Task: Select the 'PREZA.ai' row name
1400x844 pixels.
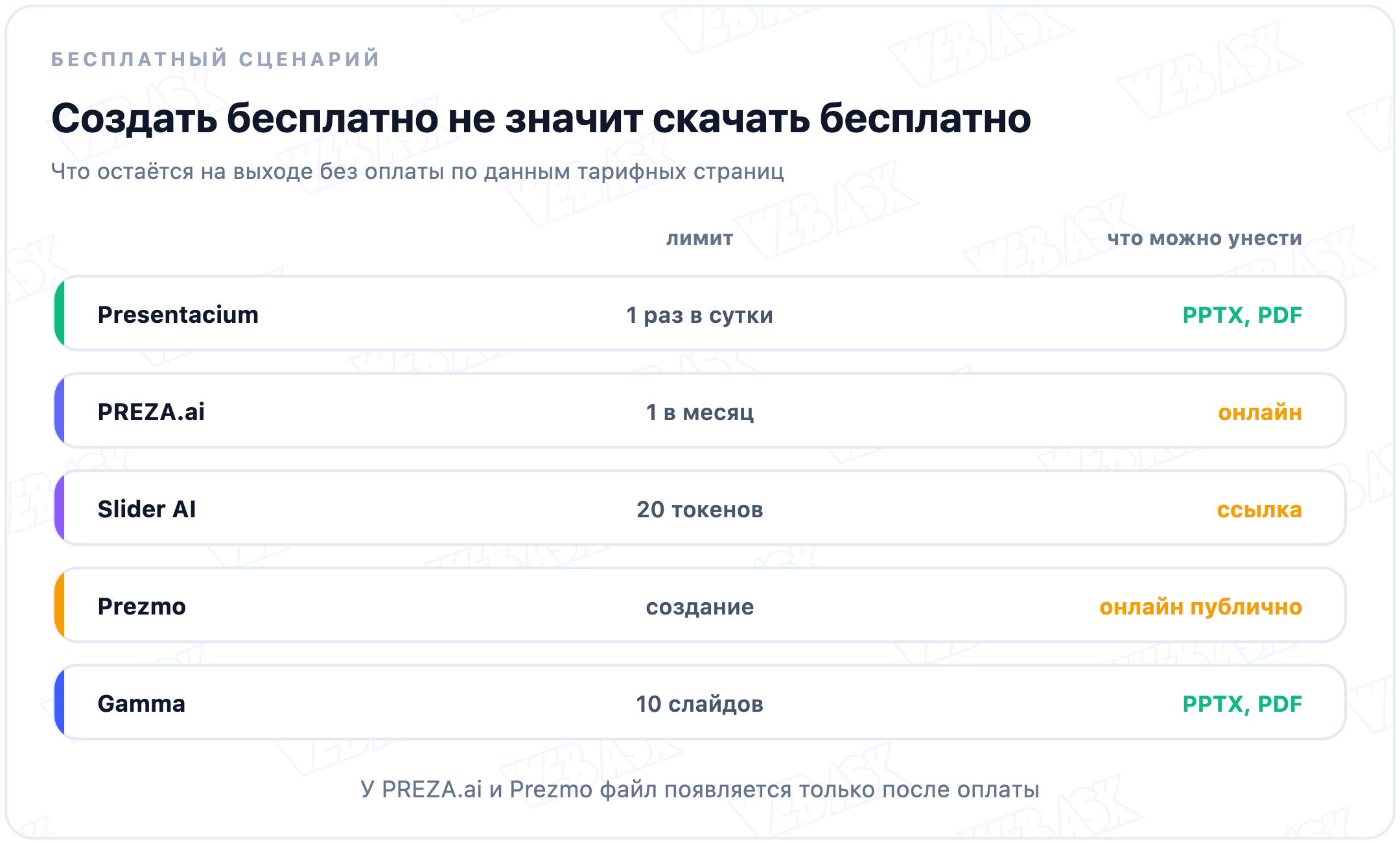Action: (151, 412)
